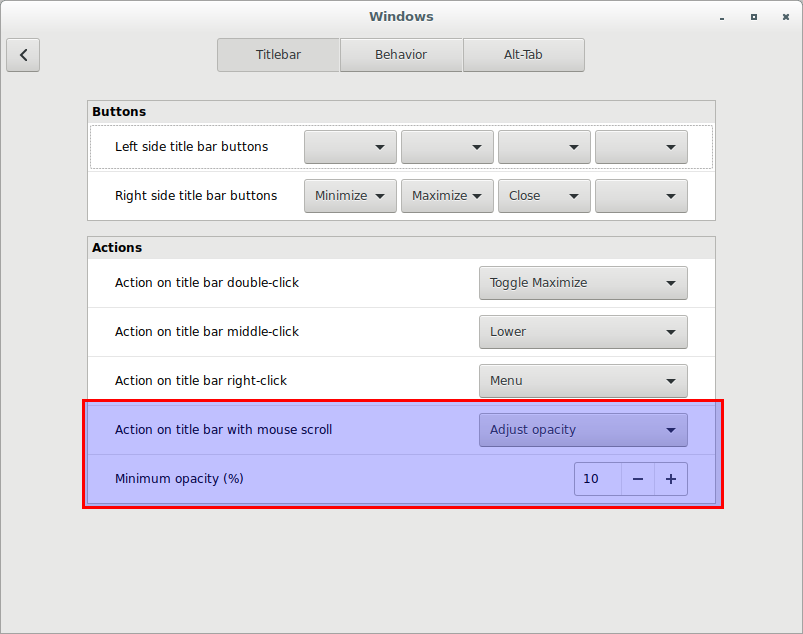803x634 pixels.
Task: Open the second left side button dropdown
Action: 447,147
